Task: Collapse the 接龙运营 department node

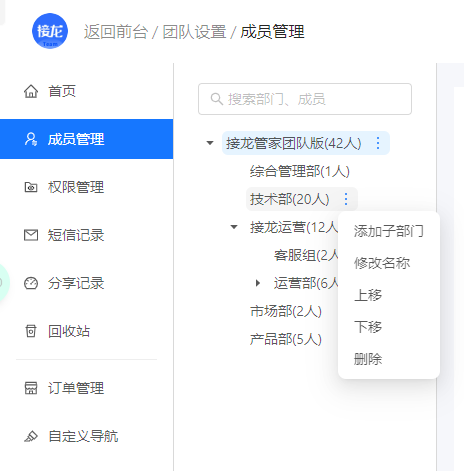Action: [234, 227]
